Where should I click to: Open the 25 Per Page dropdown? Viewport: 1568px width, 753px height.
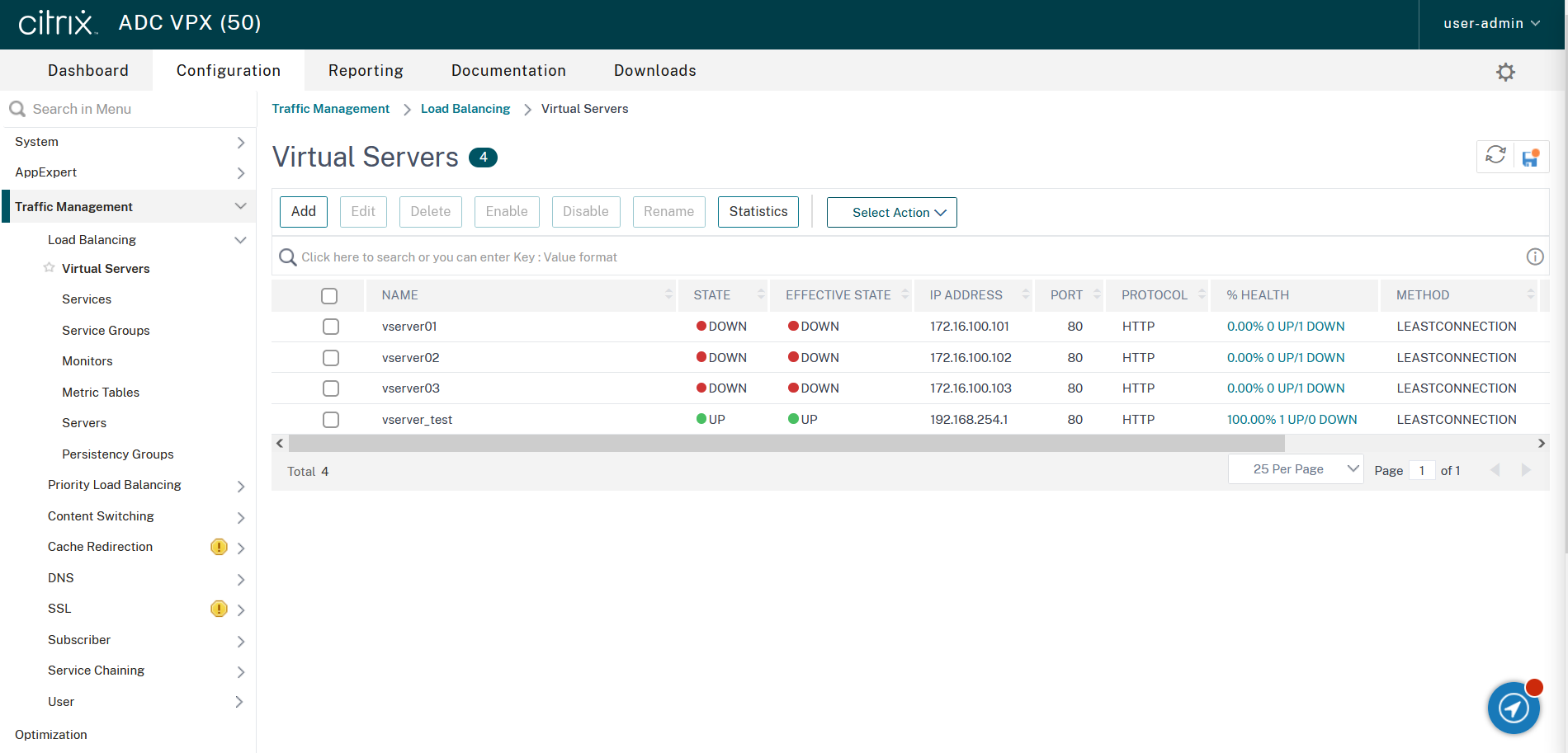(1295, 469)
